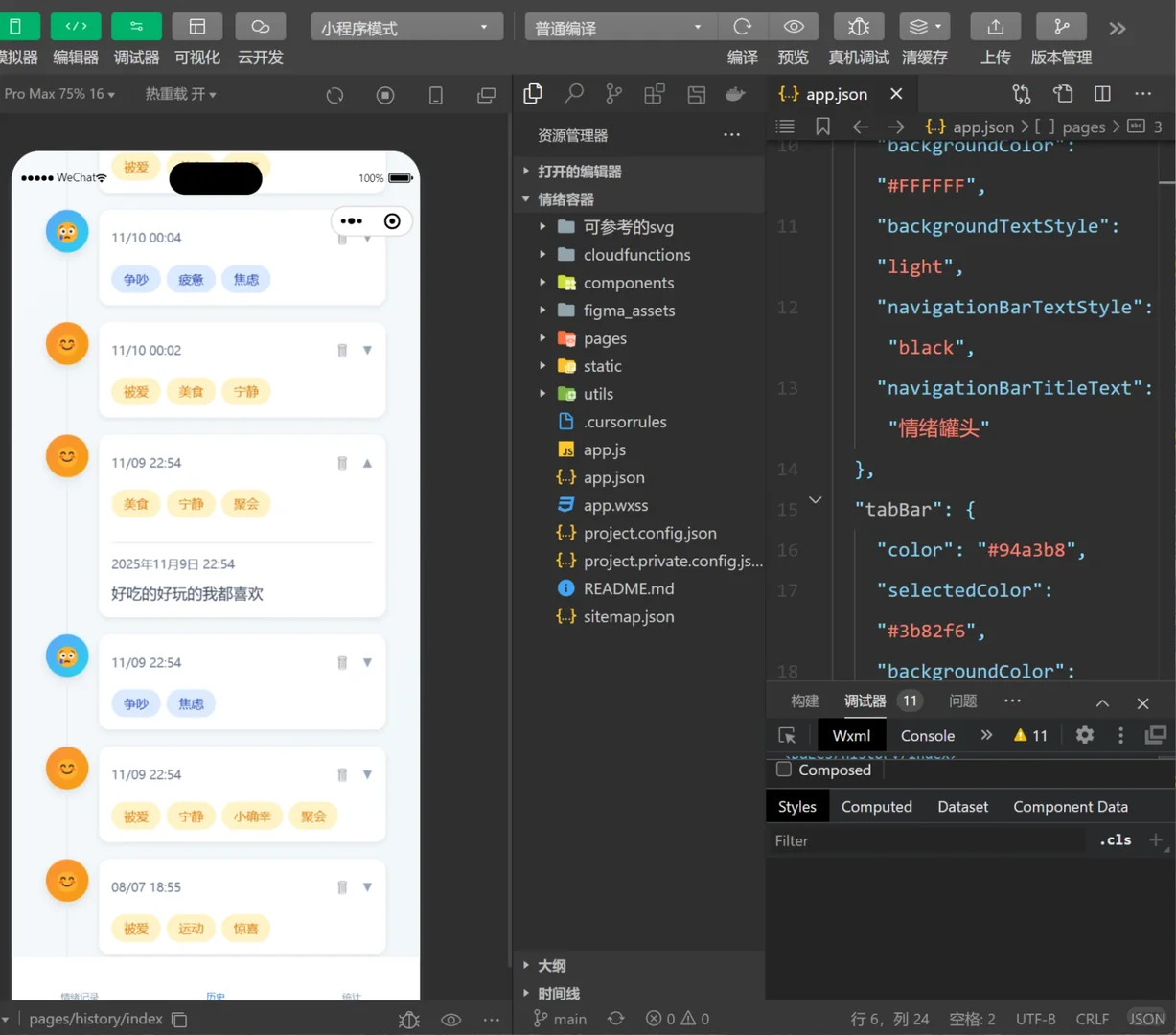Refresh the simulator
The image size is (1176, 1035).
[334, 95]
